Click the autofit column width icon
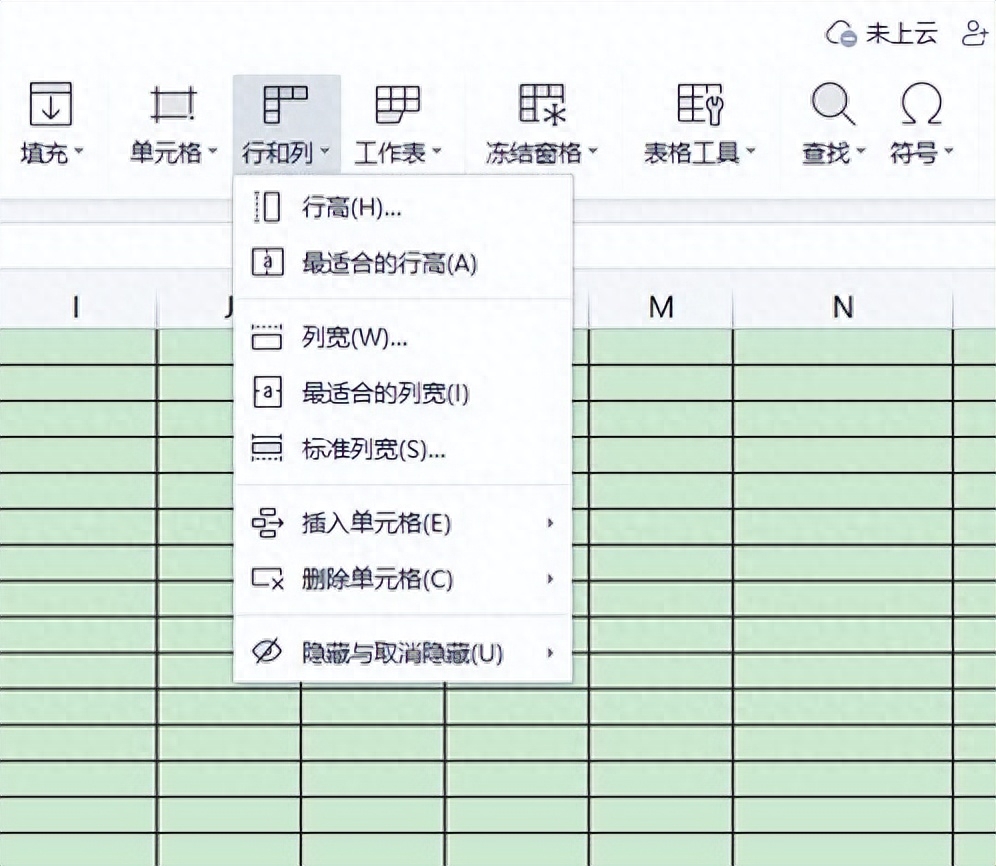 click(267, 392)
